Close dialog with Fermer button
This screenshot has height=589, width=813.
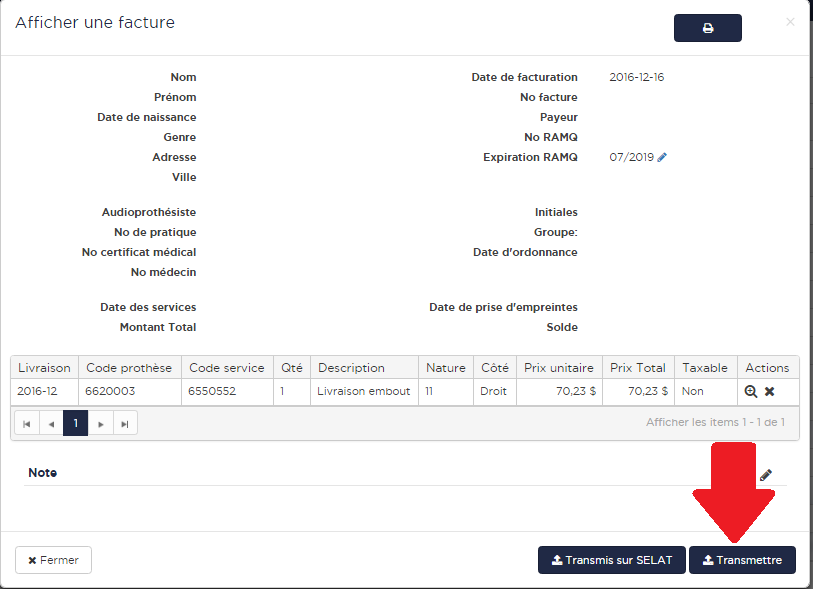pos(53,560)
